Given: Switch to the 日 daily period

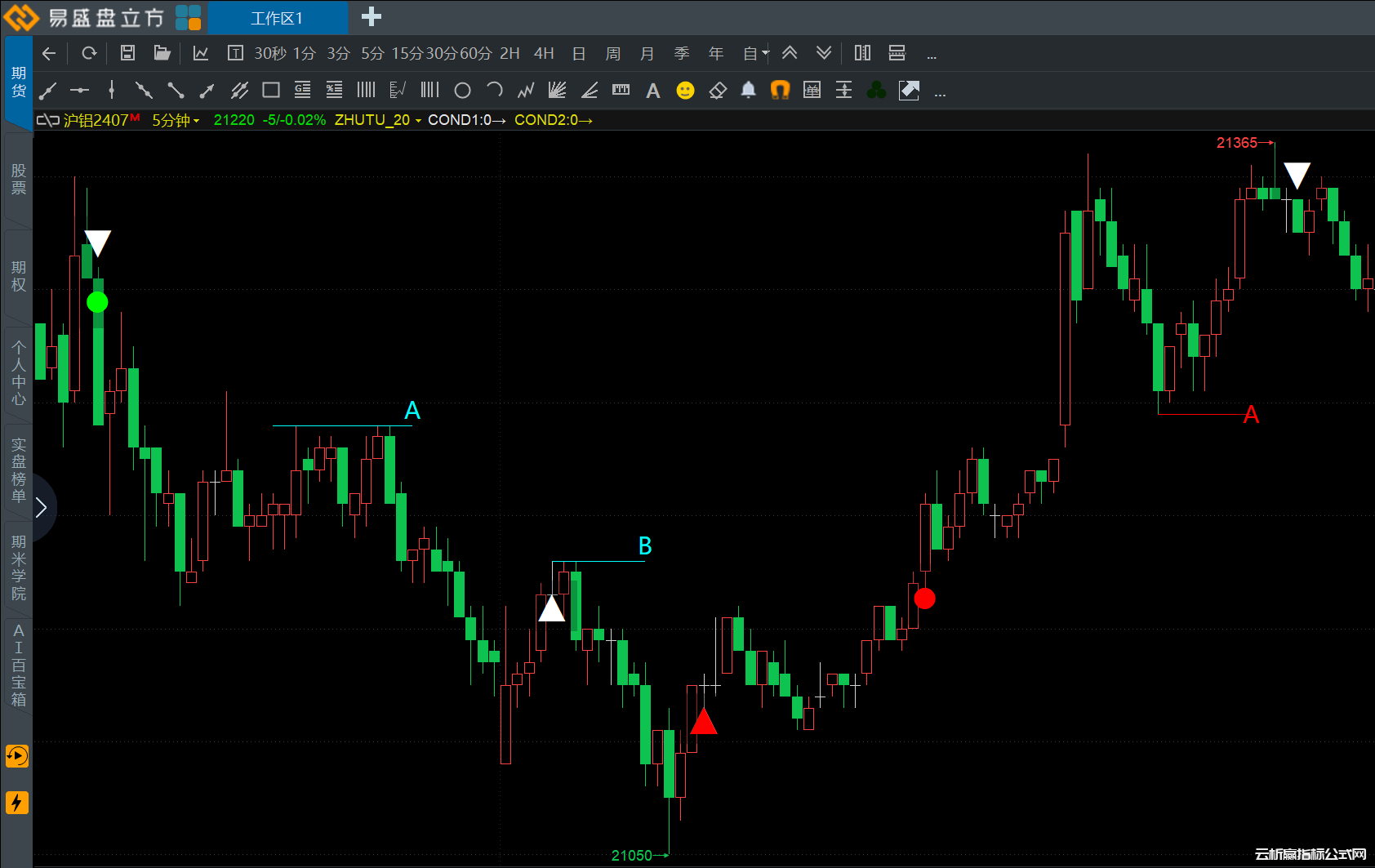Looking at the screenshot, I should click(x=579, y=54).
